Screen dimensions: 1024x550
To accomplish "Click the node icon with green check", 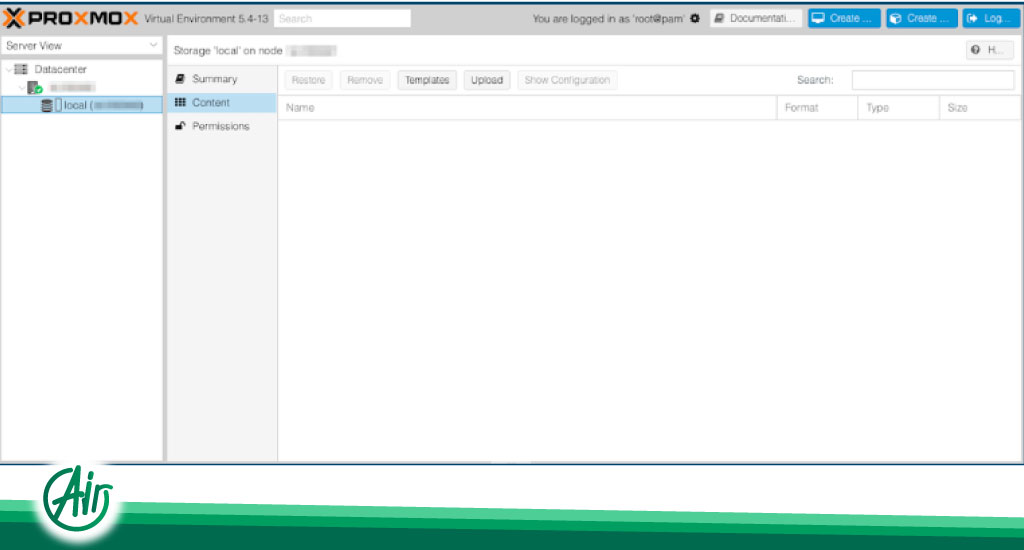I will point(35,87).
